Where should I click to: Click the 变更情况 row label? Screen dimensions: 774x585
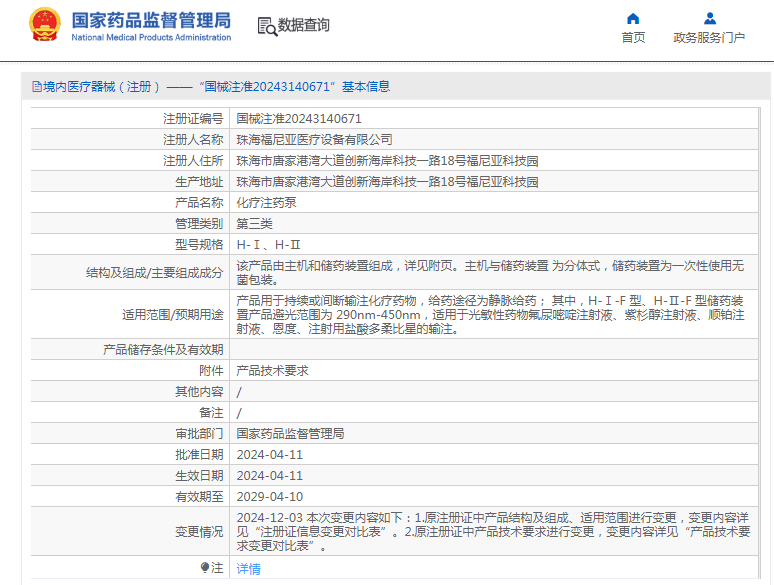coord(199,532)
